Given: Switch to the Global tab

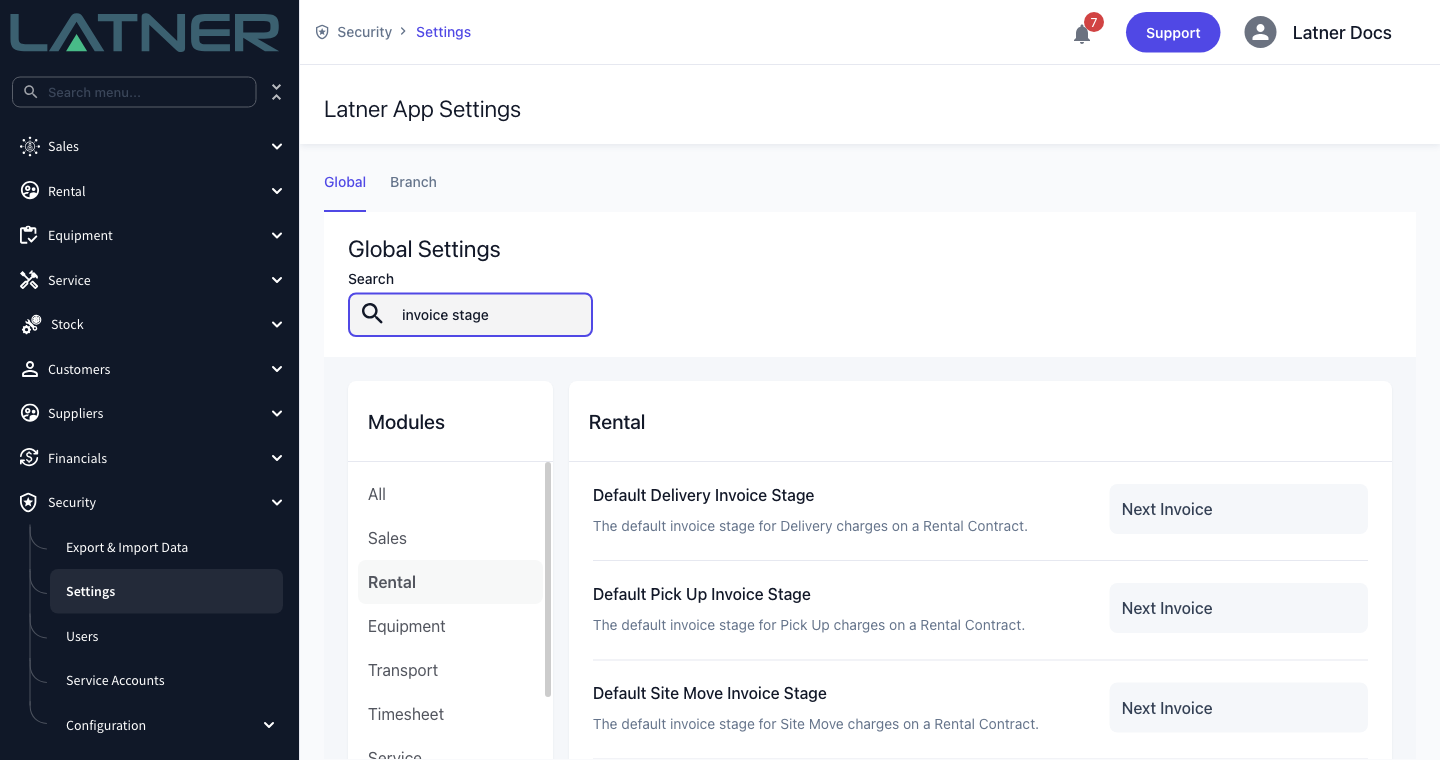Looking at the screenshot, I should coord(345,182).
